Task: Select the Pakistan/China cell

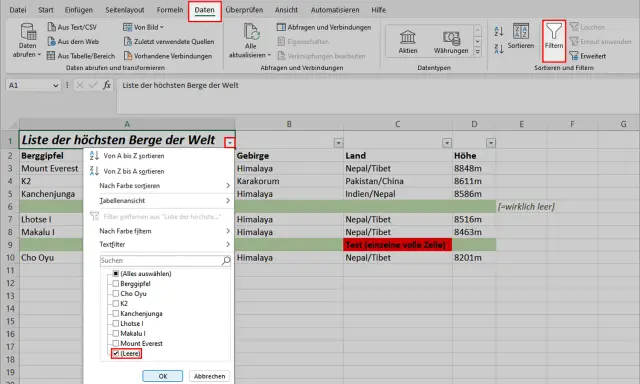Action: pyautogui.click(x=398, y=181)
